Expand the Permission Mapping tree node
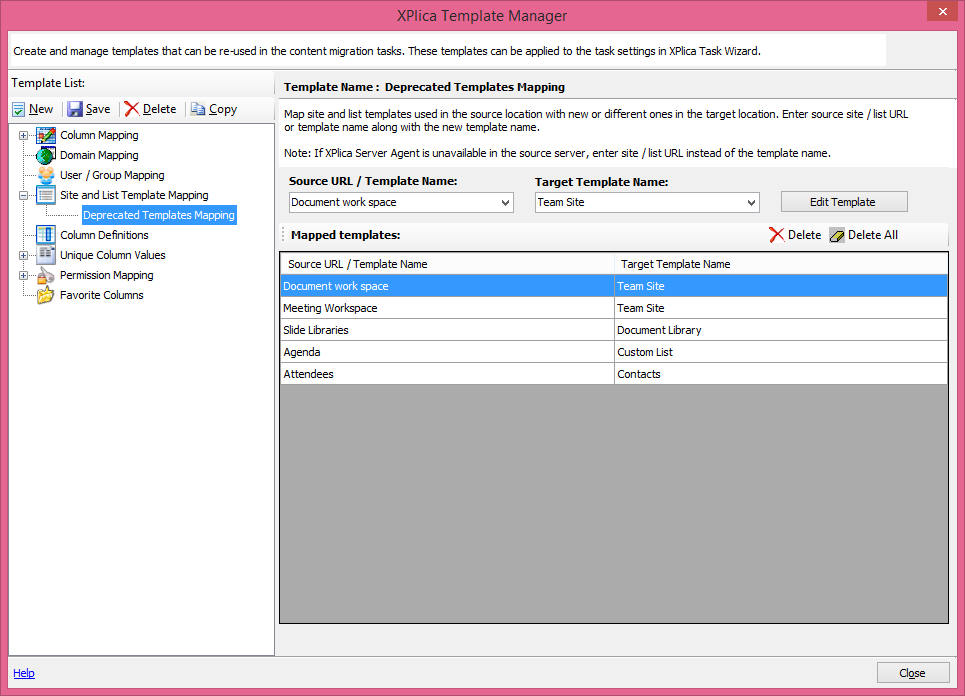This screenshot has height=696, width=965. point(23,276)
